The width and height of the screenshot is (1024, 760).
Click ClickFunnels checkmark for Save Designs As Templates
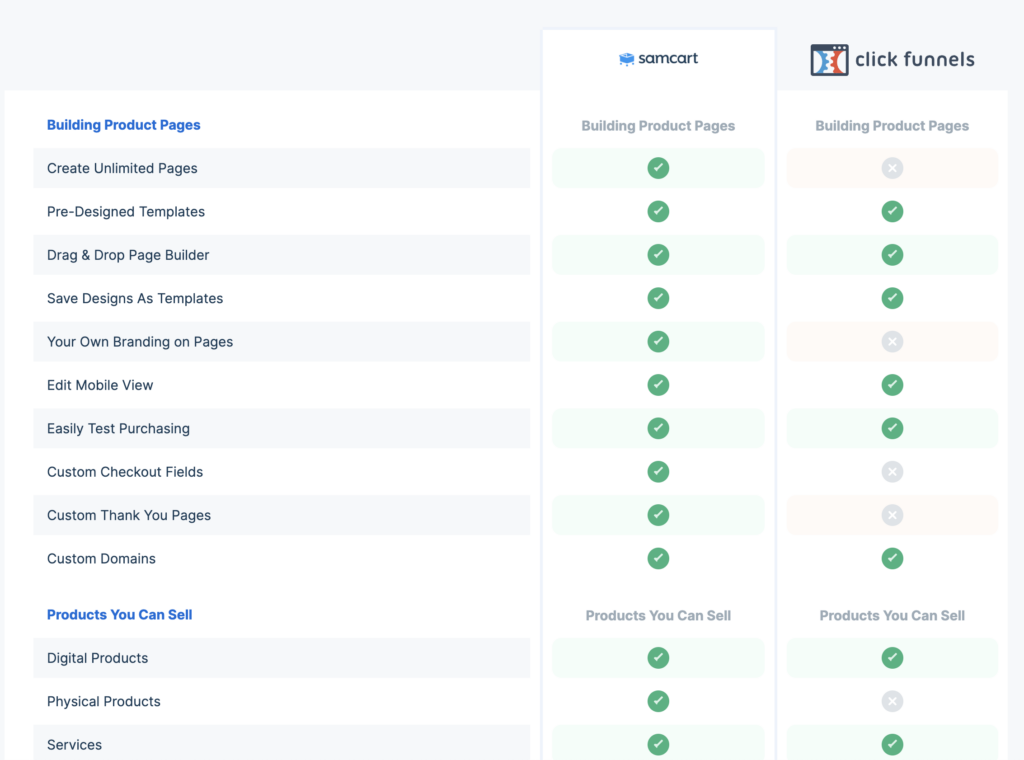[892, 298]
